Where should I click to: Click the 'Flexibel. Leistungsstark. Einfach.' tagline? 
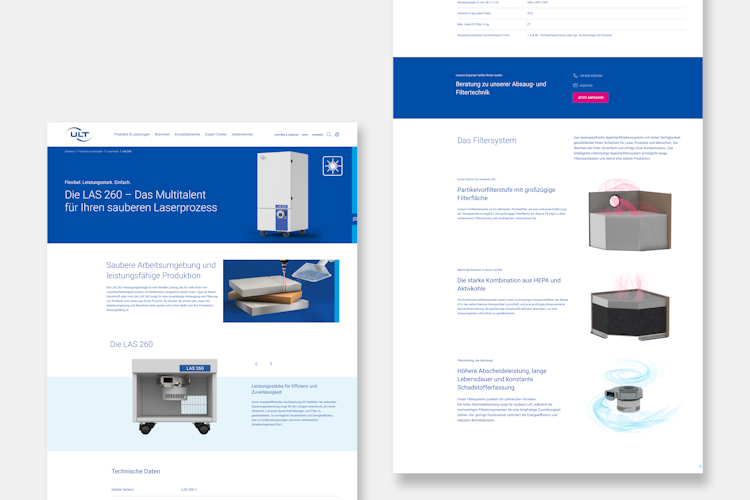coord(98,182)
